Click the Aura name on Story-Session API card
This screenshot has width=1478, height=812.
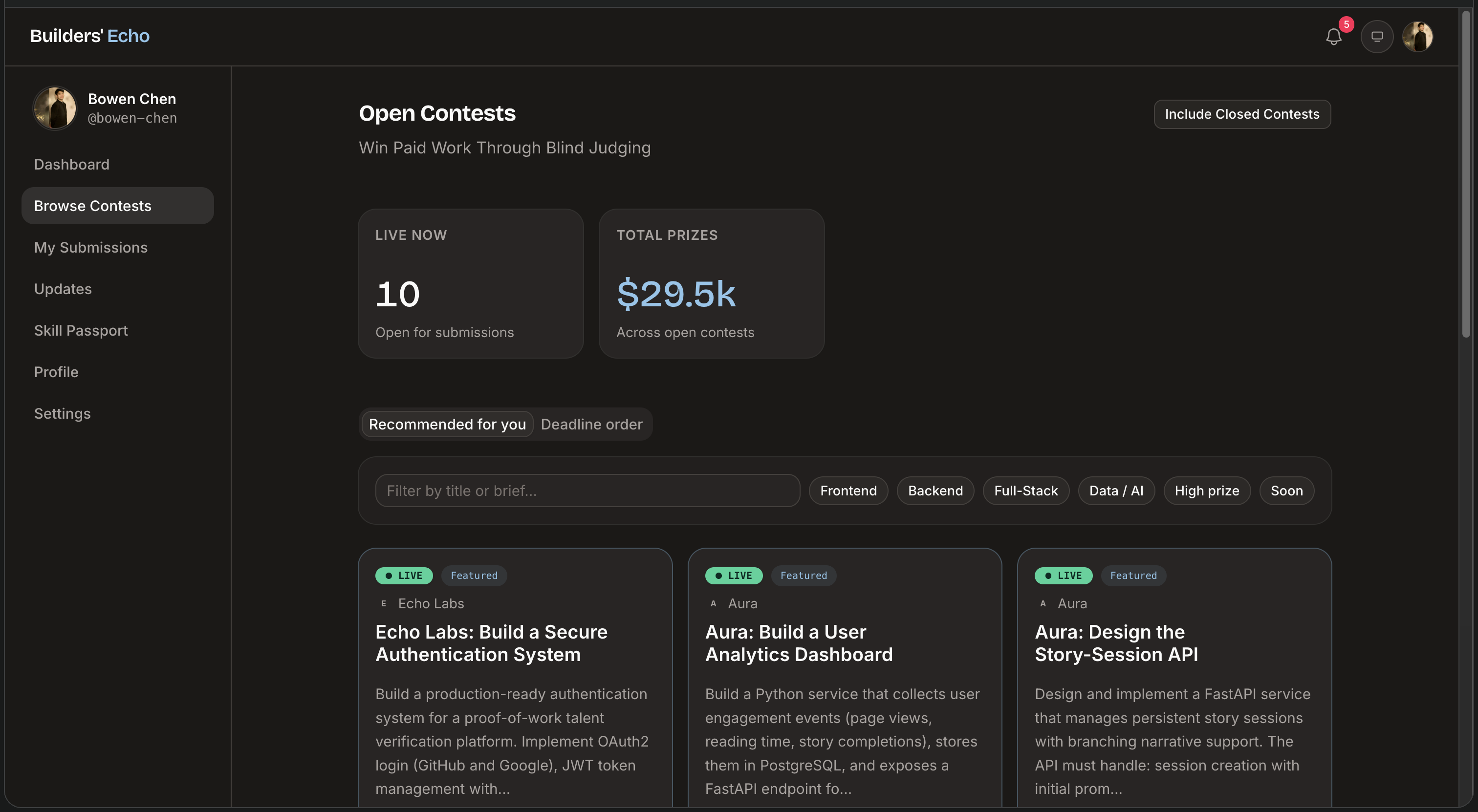(x=1072, y=604)
